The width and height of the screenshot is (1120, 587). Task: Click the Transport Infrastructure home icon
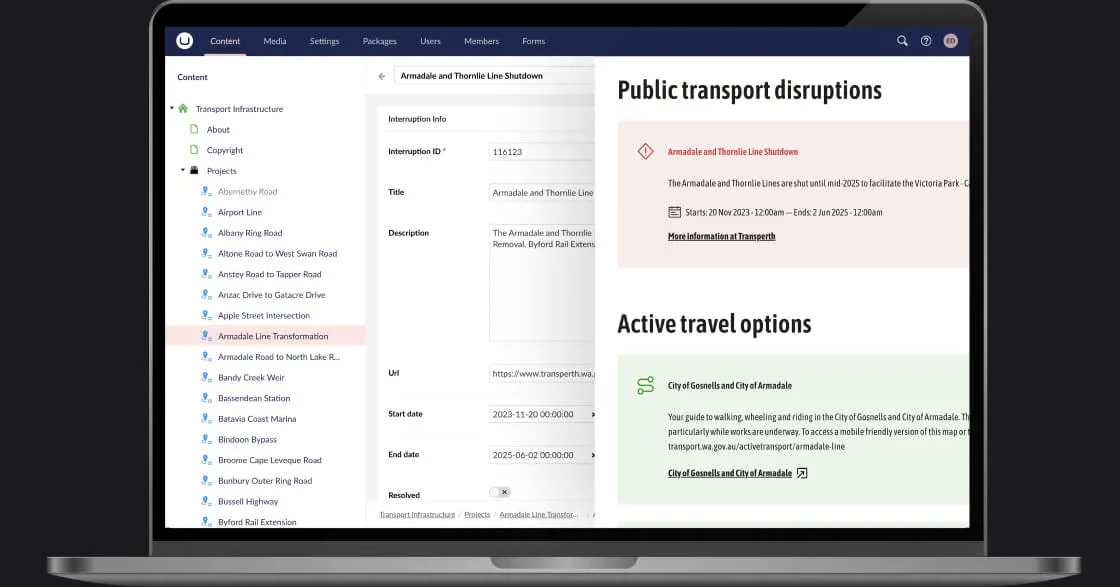click(183, 109)
